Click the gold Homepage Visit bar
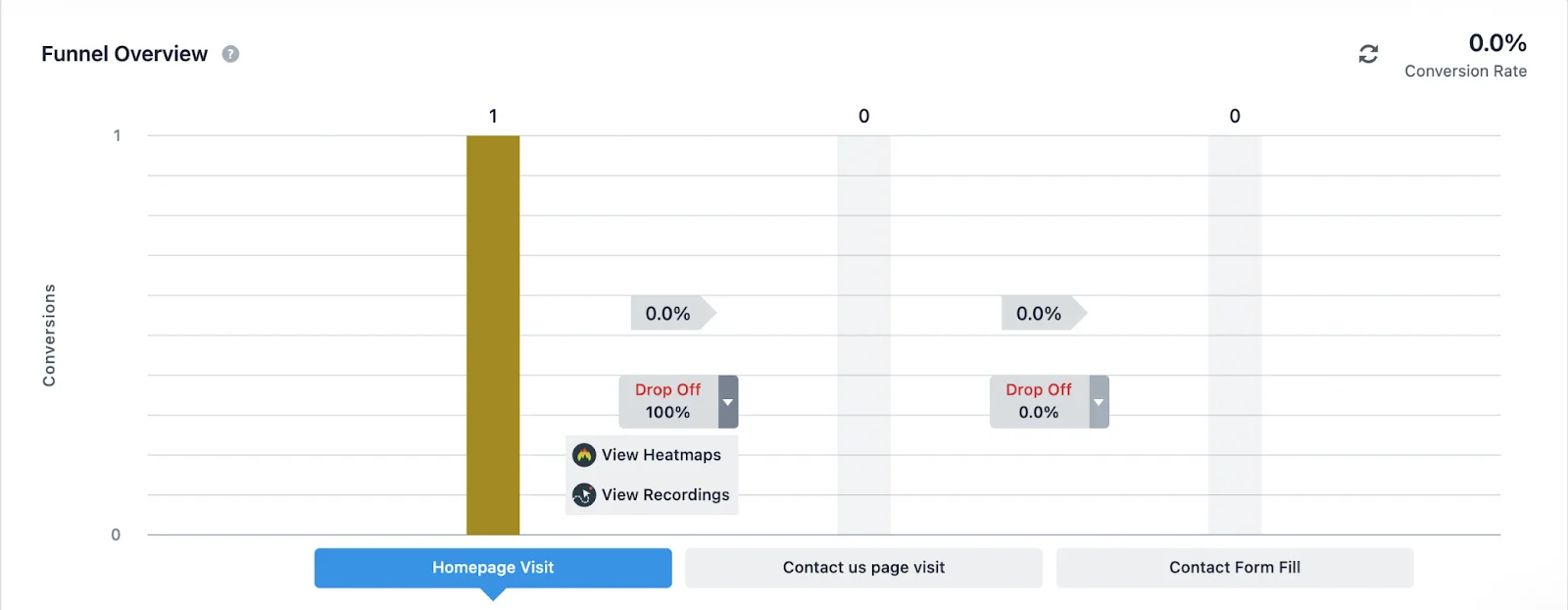1568x610 pixels. (x=493, y=335)
